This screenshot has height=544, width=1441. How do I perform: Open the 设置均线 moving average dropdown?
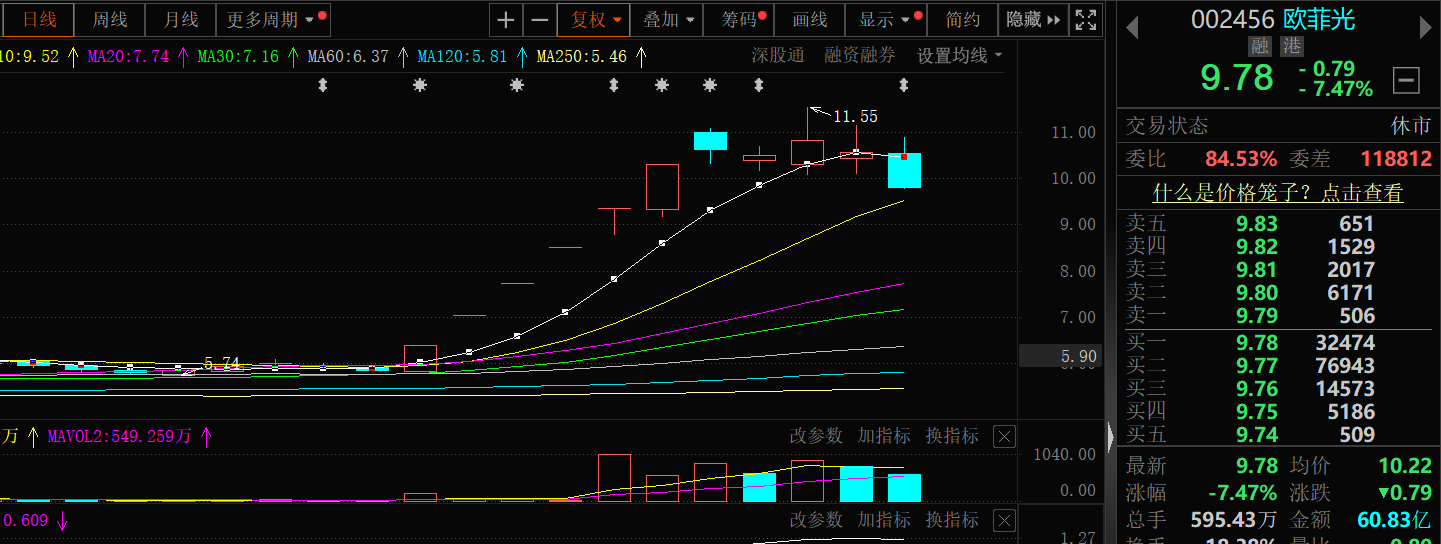(x=959, y=56)
